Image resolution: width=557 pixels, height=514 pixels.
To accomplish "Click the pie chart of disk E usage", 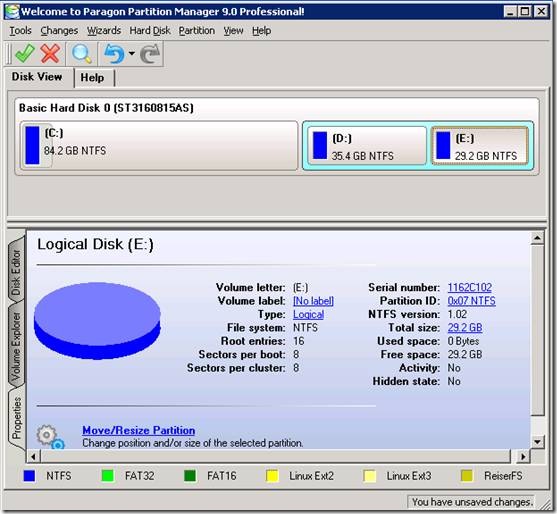I will (97, 320).
